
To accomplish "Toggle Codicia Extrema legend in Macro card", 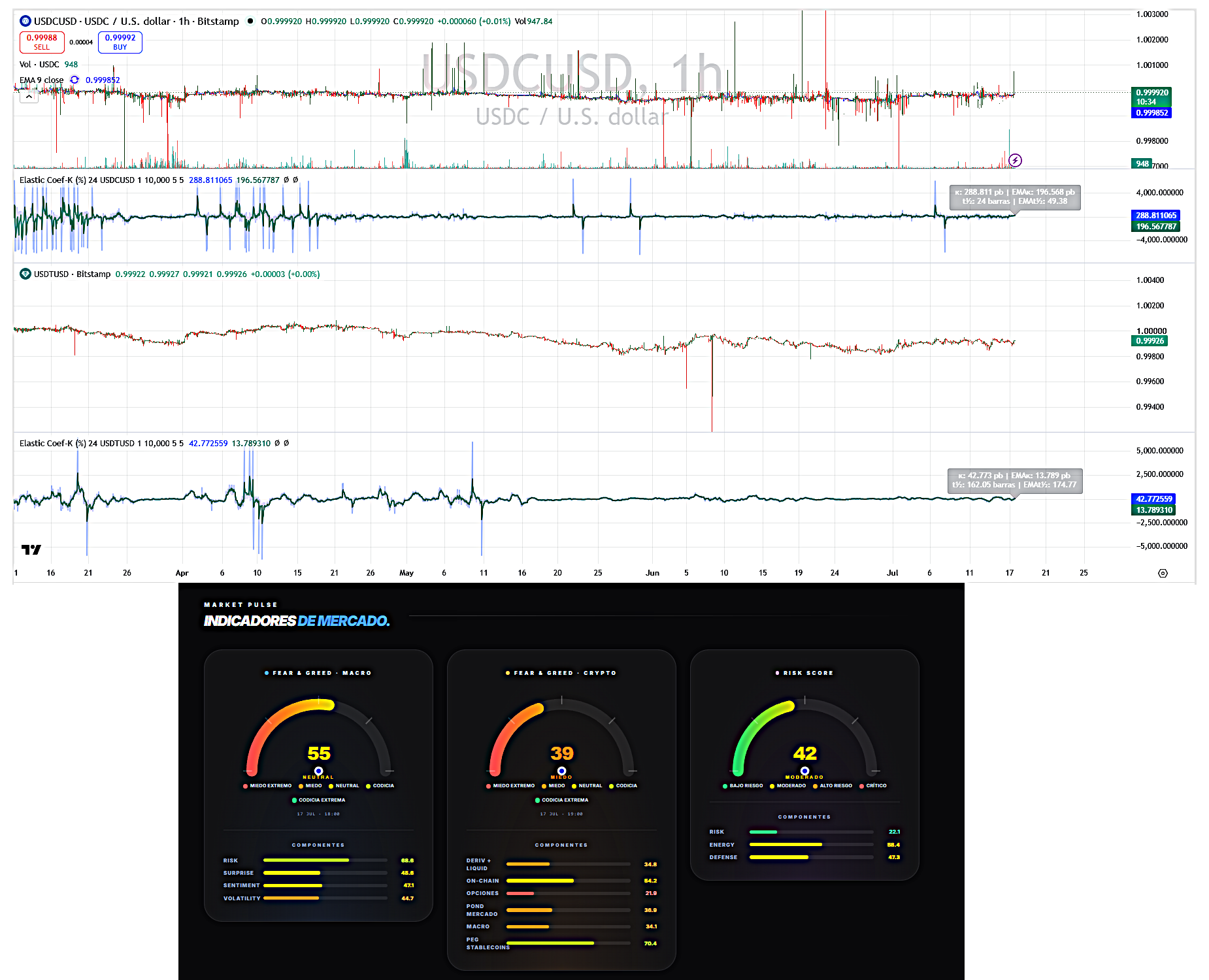I will pos(318,800).
